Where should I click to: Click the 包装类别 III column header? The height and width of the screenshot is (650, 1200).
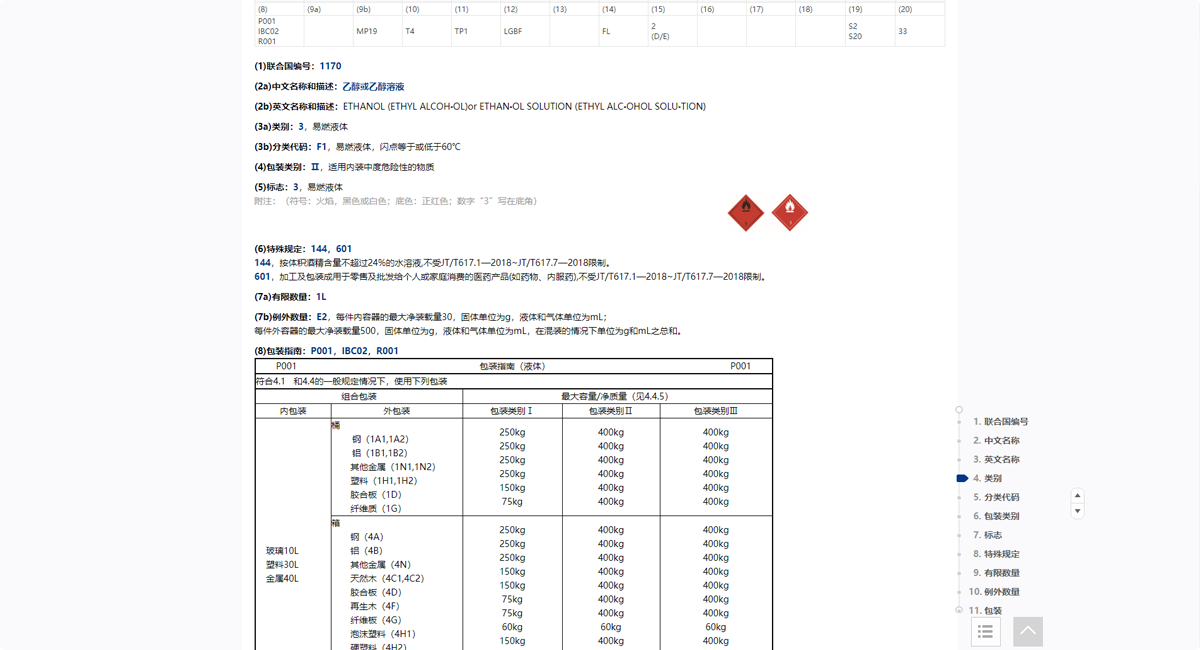pos(716,411)
